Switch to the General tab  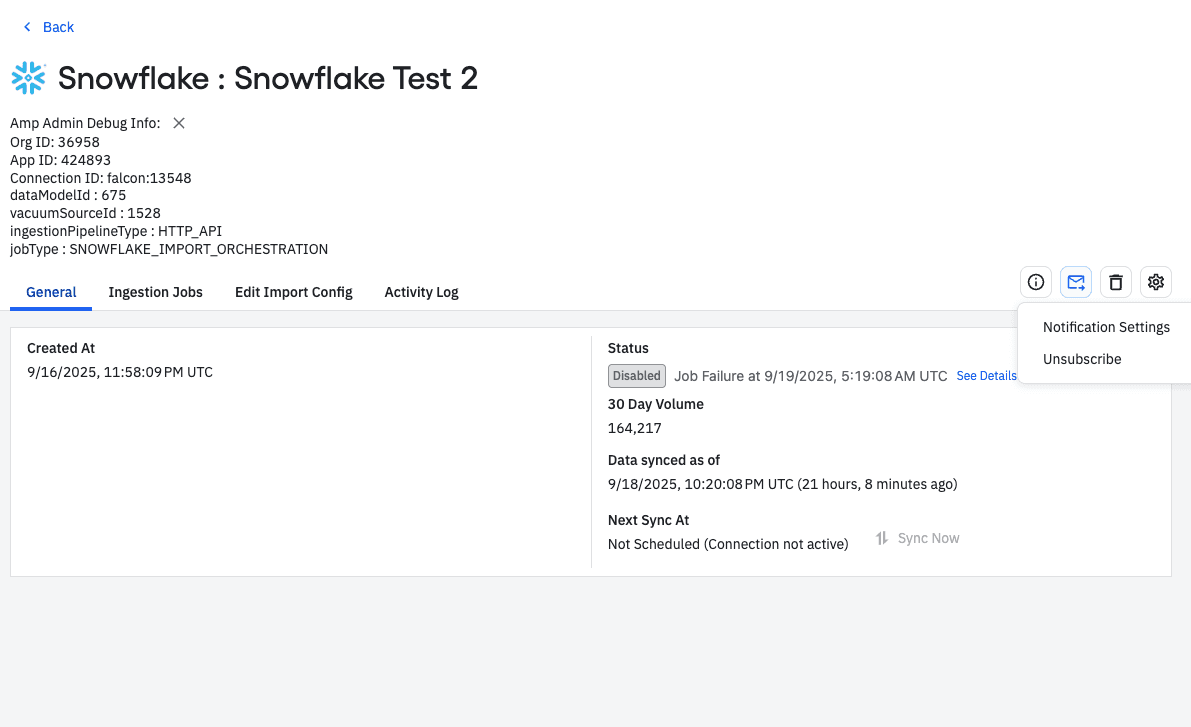[51, 292]
